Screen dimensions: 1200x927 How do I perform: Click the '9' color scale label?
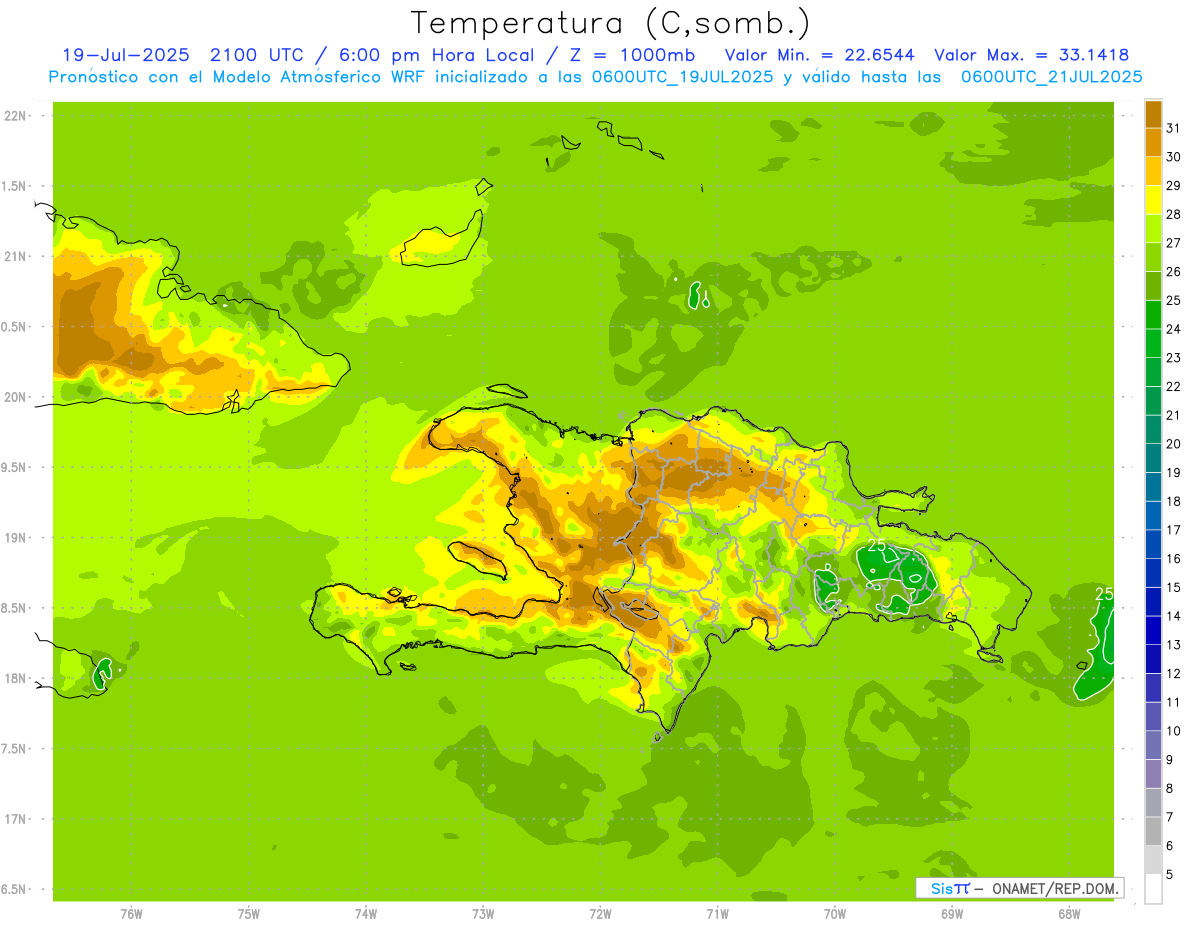click(x=1170, y=760)
